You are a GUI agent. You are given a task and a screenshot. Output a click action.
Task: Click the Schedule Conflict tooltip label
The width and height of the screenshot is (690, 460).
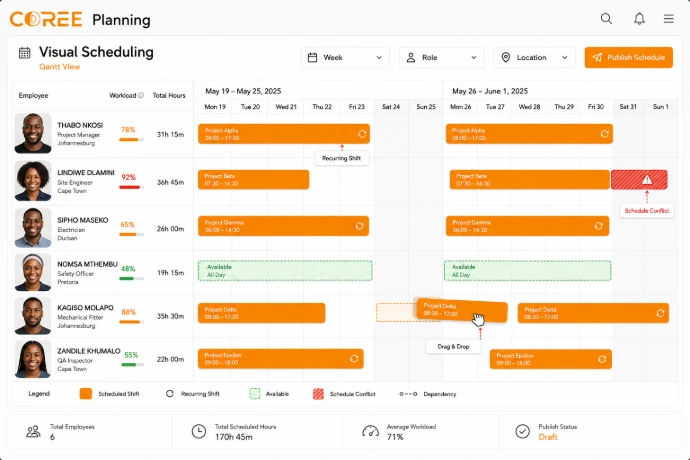pos(646,211)
